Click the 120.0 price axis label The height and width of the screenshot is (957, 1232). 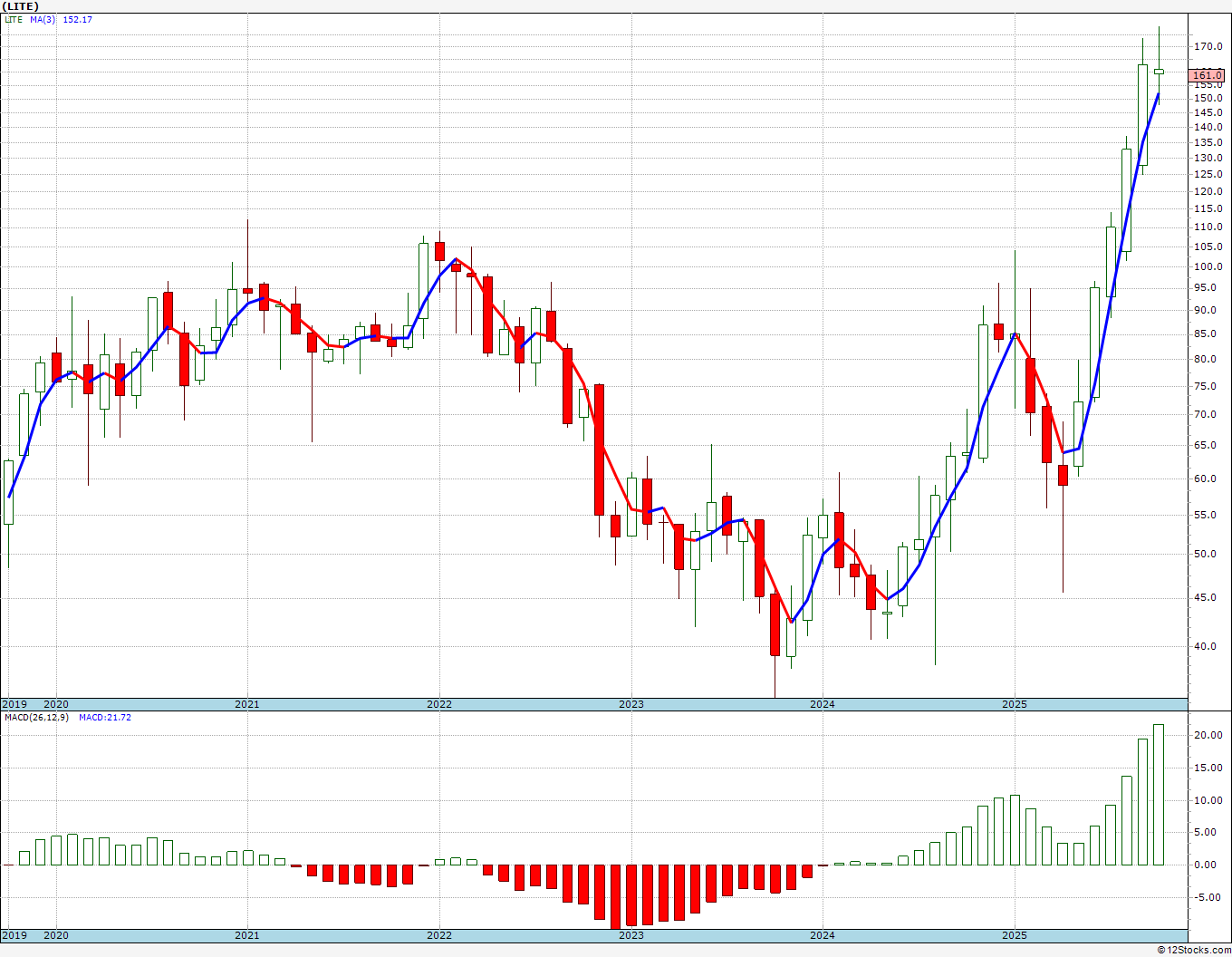pyautogui.click(x=1208, y=192)
